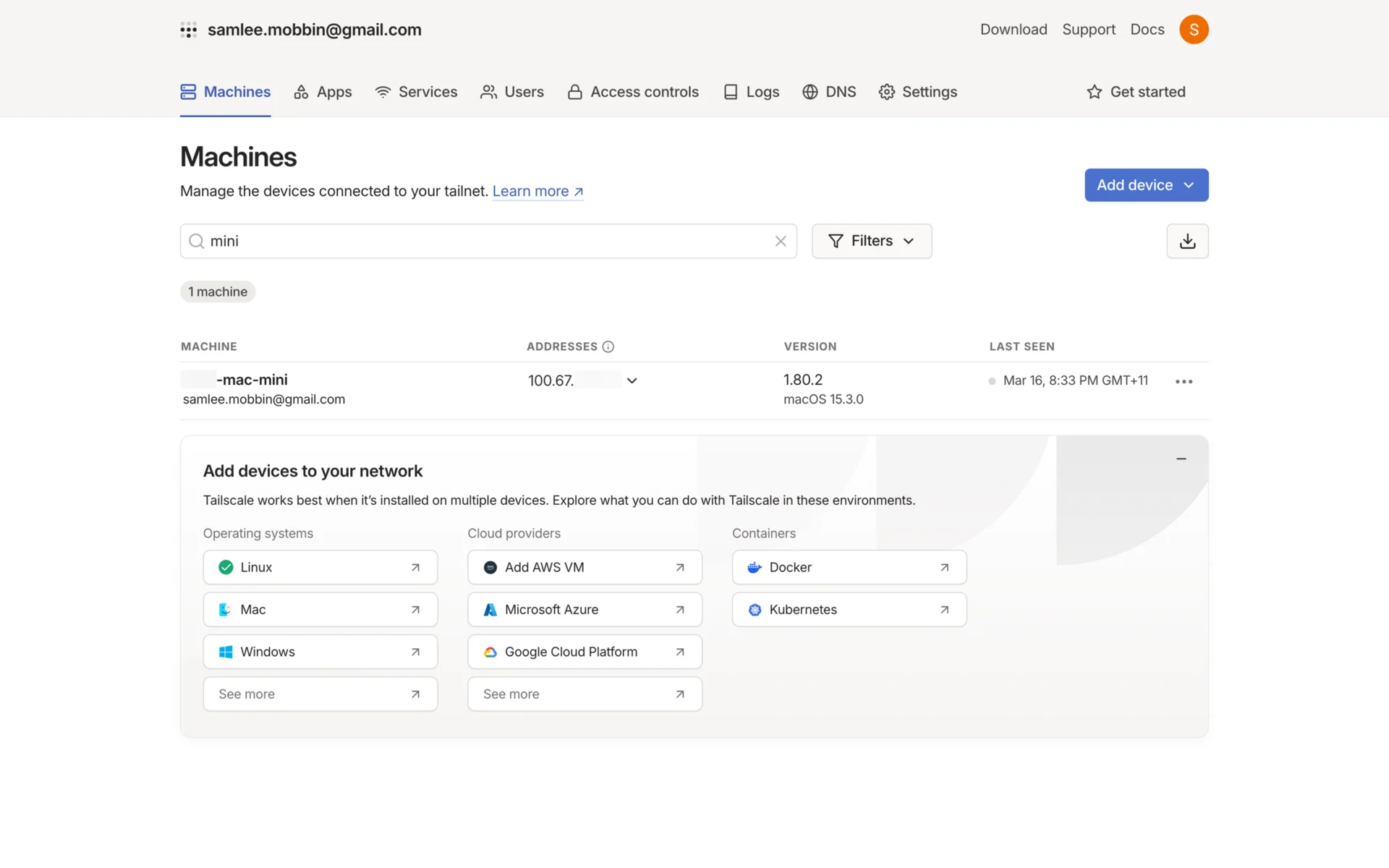Viewport: 1389px width, 868px height.
Task: Switch to the DNS tab
Action: 829,92
